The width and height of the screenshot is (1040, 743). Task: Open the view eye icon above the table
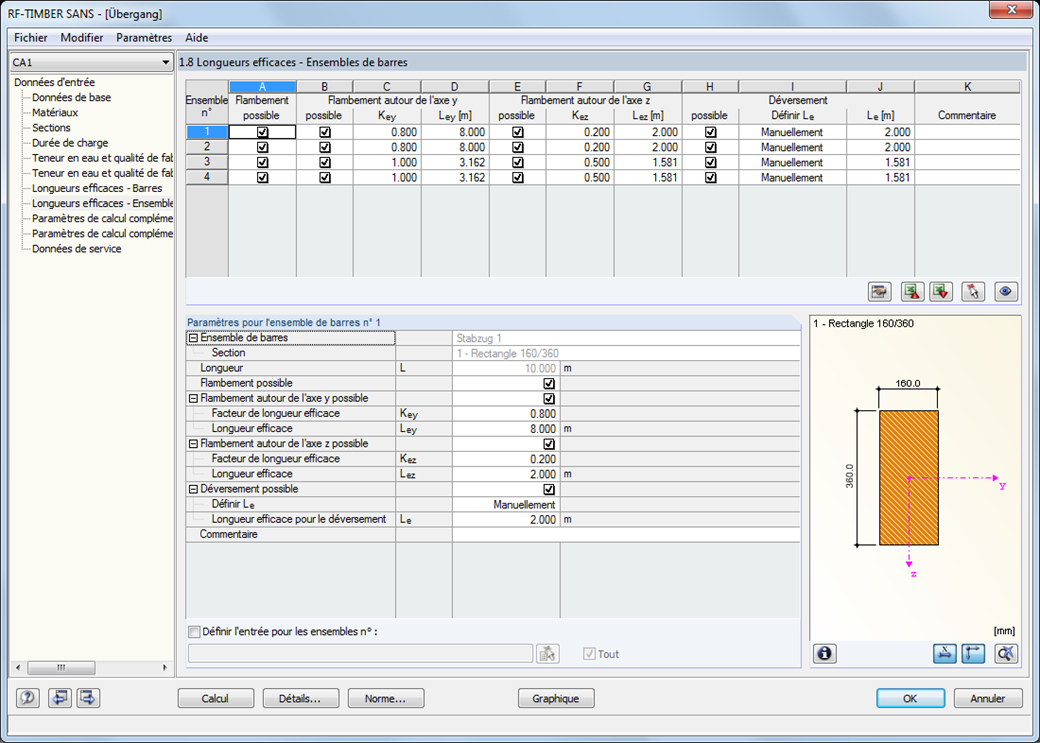[x=1005, y=291]
